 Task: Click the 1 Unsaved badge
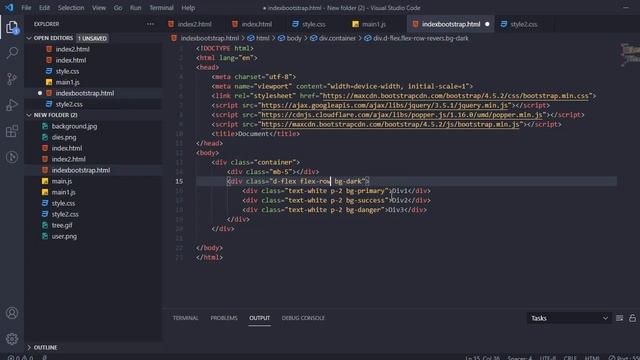(92, 38)
